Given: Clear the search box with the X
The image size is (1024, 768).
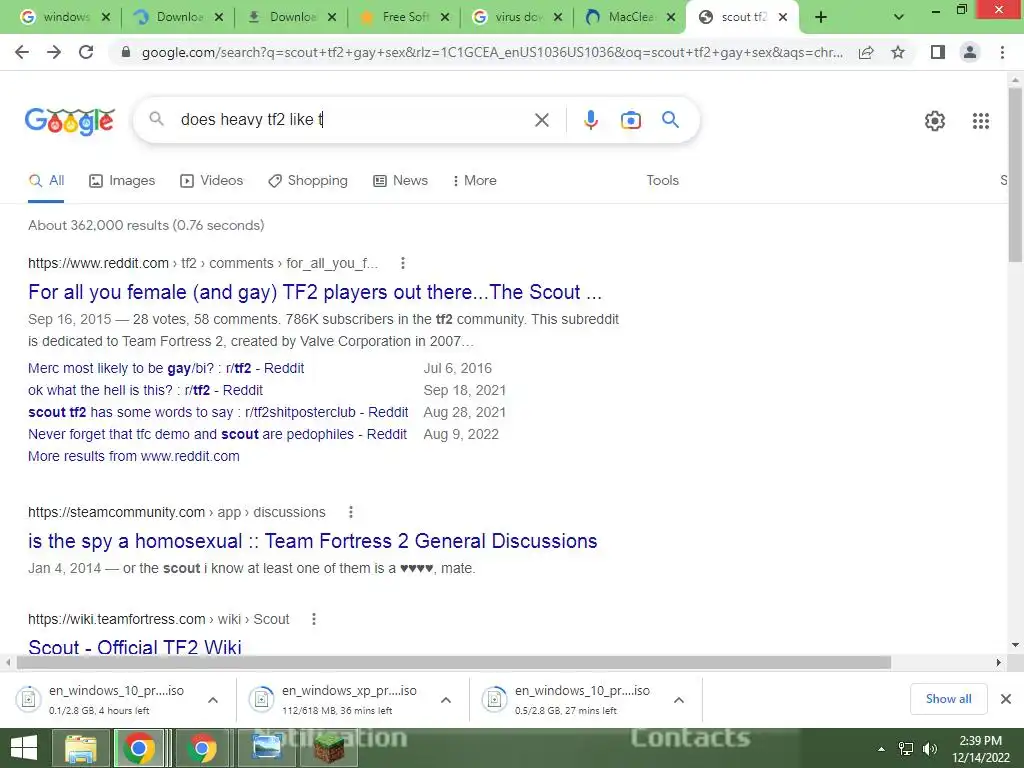Looking at the screenshot, I should point(541,120).
